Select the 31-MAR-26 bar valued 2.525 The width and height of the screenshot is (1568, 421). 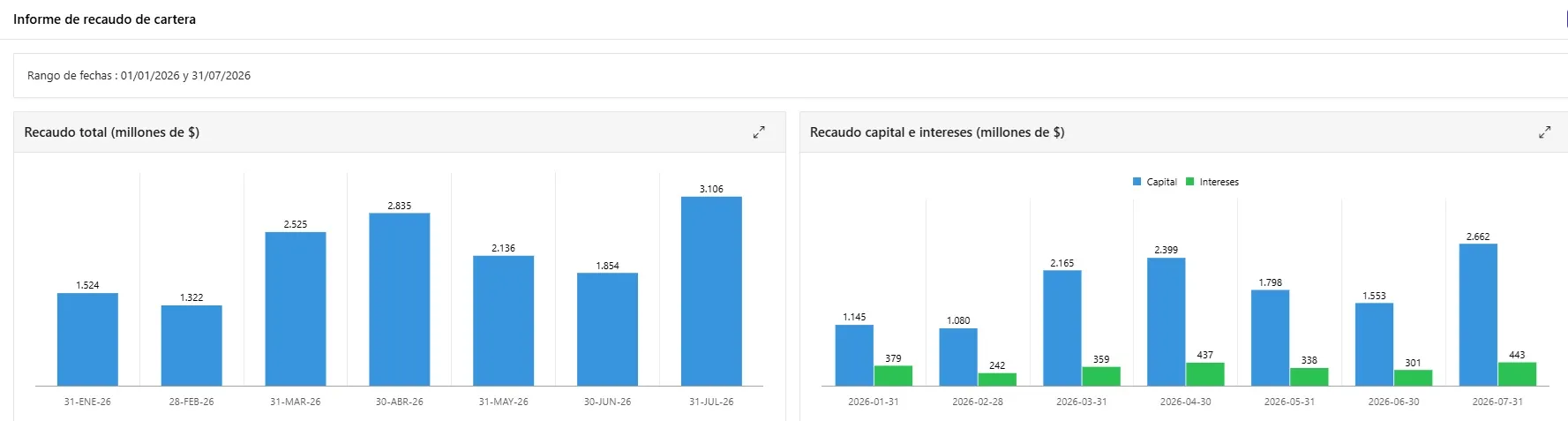tap(296, 309)
